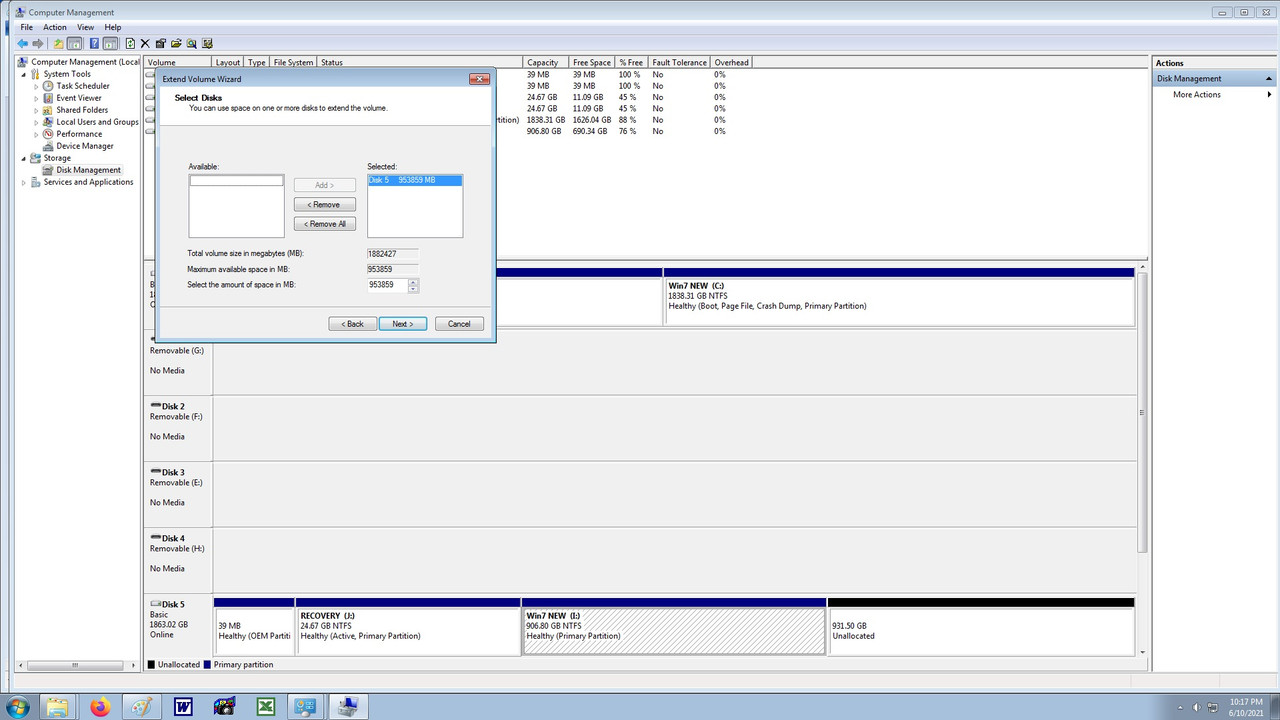Open the camera app taskbar icon
Screen dimensions: 1280x720
click(x=225, y=706)
